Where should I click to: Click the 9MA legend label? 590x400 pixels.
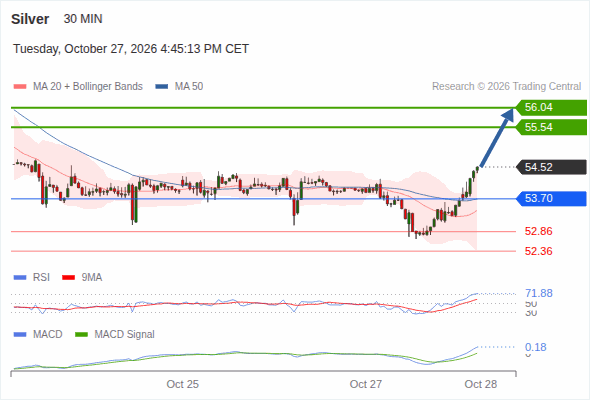click(x=92, y=278)
